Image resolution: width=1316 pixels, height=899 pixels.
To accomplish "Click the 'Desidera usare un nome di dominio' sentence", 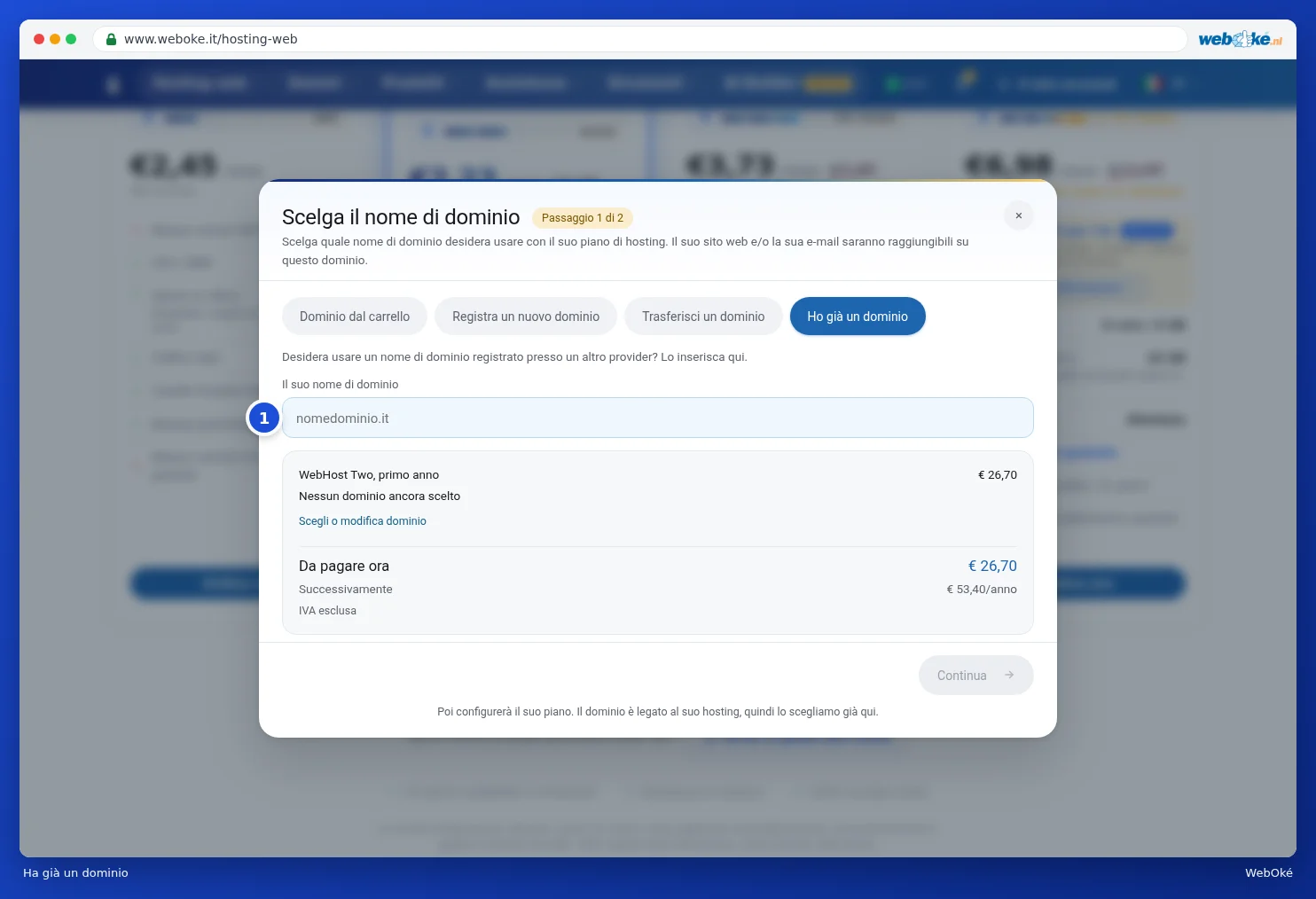I will 514,357.
